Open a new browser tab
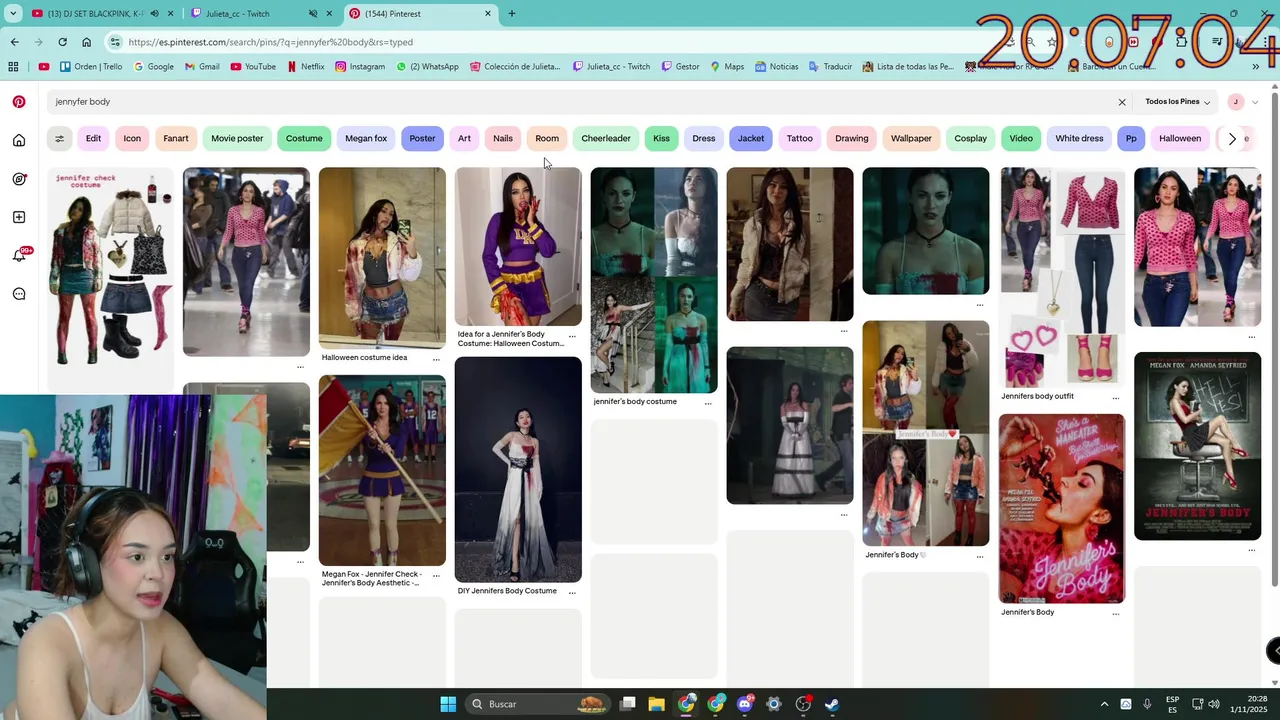 click(x=512, y=14)
